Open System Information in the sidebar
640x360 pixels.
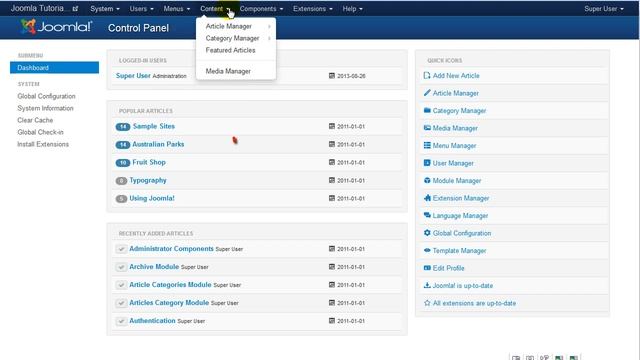pos(45,108)
